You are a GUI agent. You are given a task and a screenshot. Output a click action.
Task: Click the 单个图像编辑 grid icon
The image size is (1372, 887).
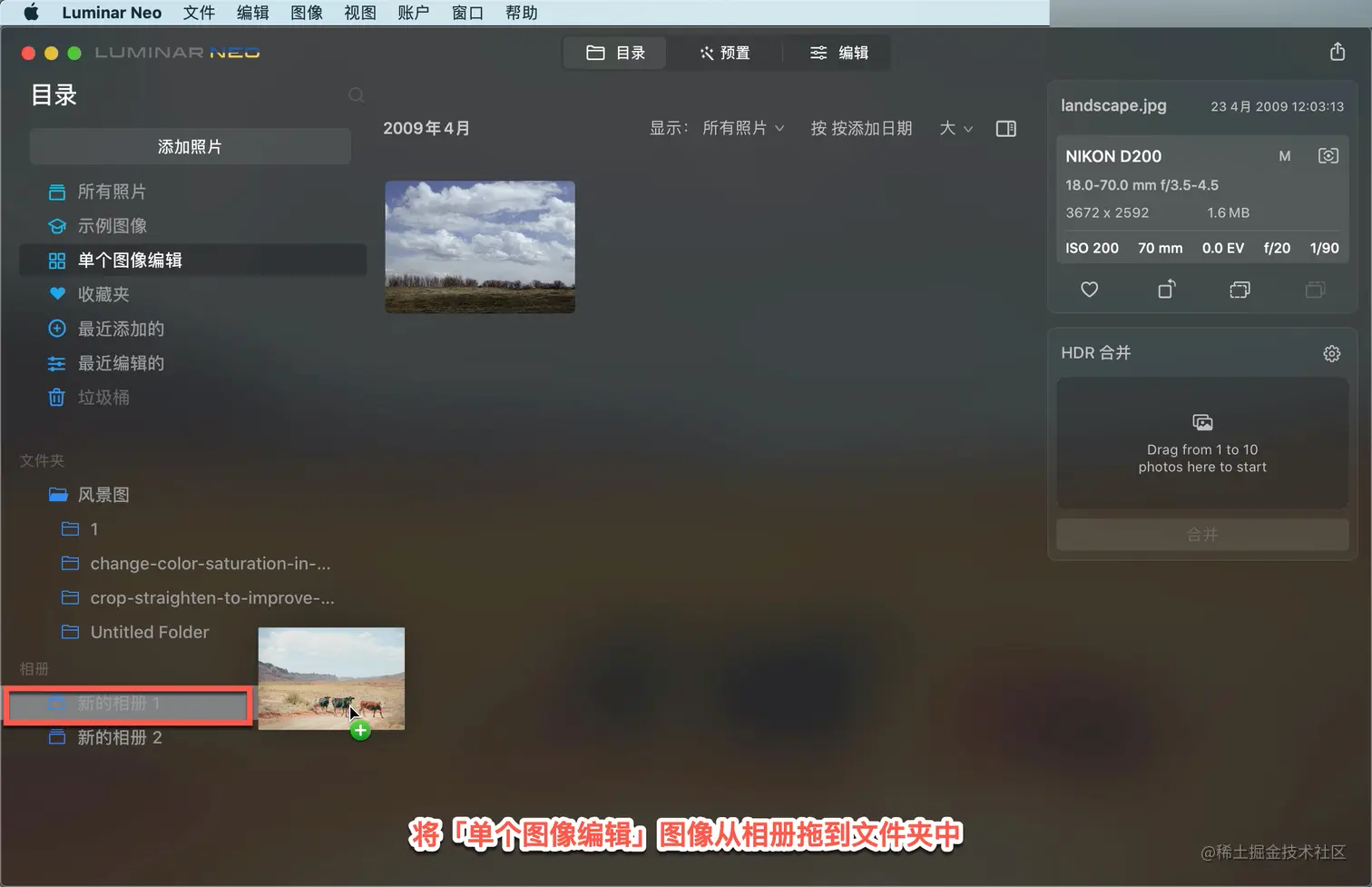pos(56,261)
